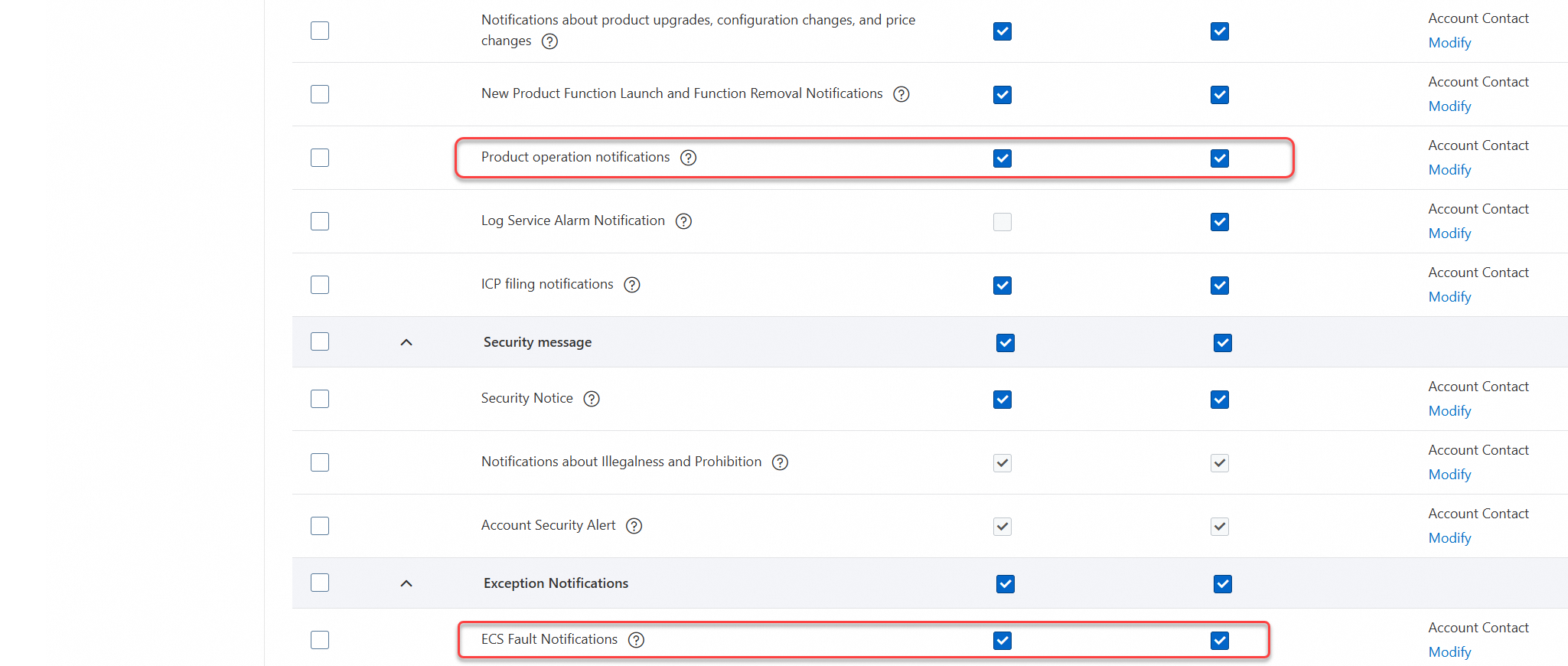The height and width of the screenshot is (666, 1568).
Task: Modify contact for ECS Fault Notifications
Action: (x=1449, y=652)
